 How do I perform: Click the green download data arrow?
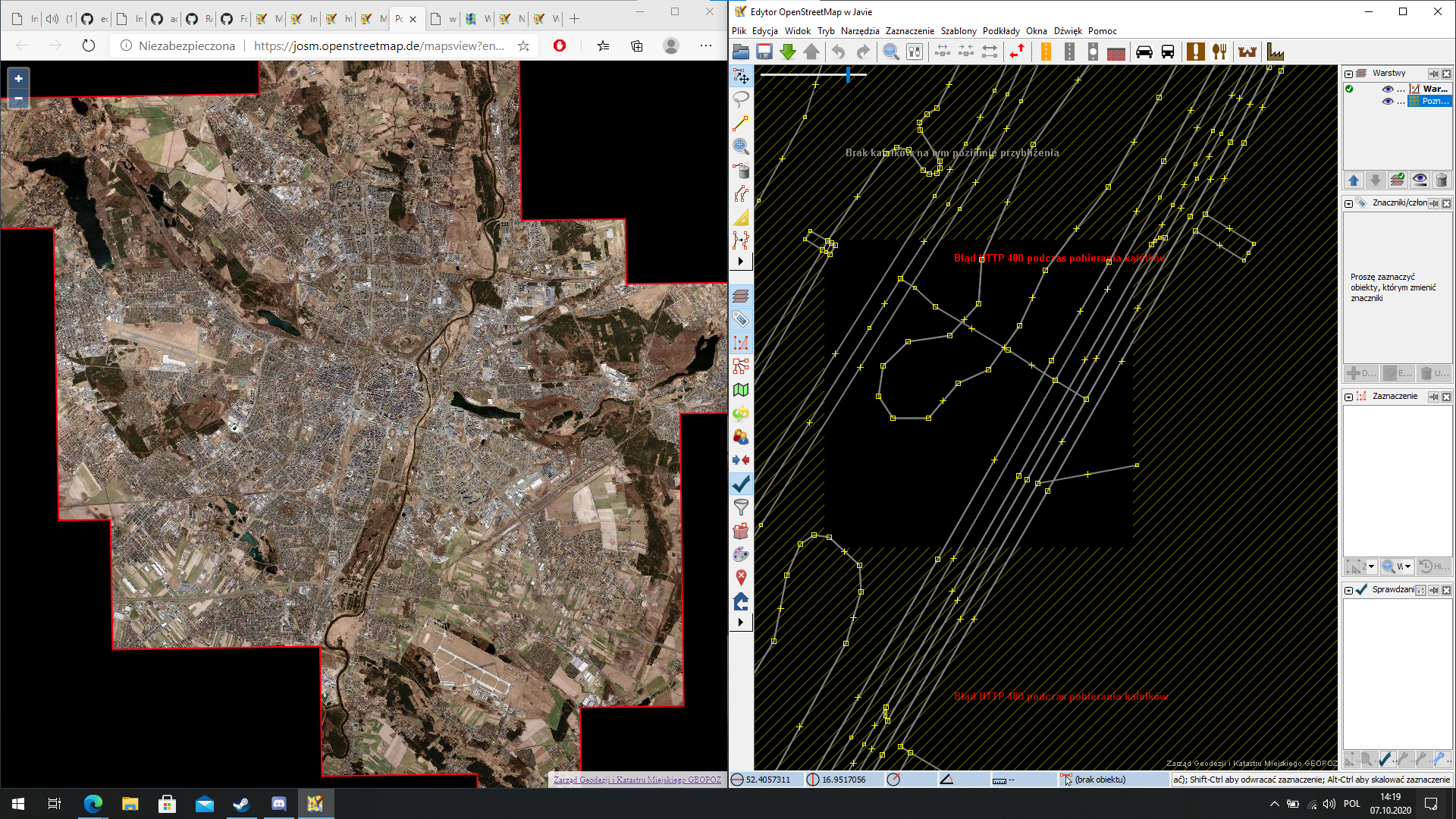coord(788,52)
